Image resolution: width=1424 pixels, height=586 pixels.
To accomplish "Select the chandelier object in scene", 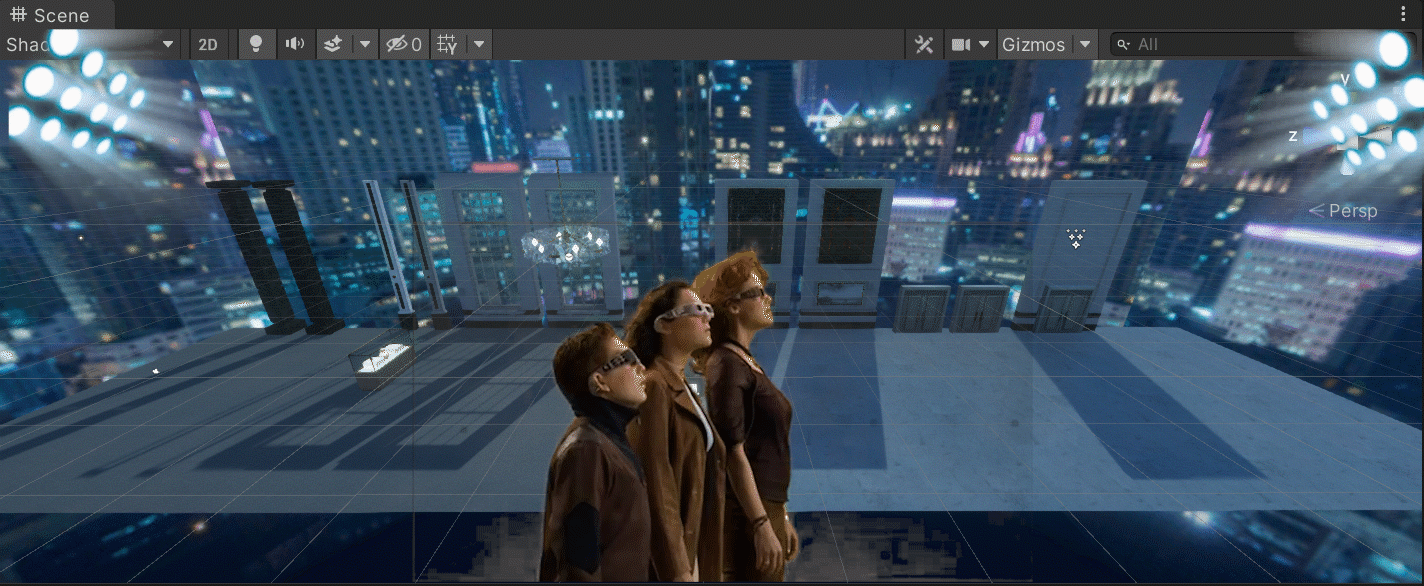I will 566,243.
